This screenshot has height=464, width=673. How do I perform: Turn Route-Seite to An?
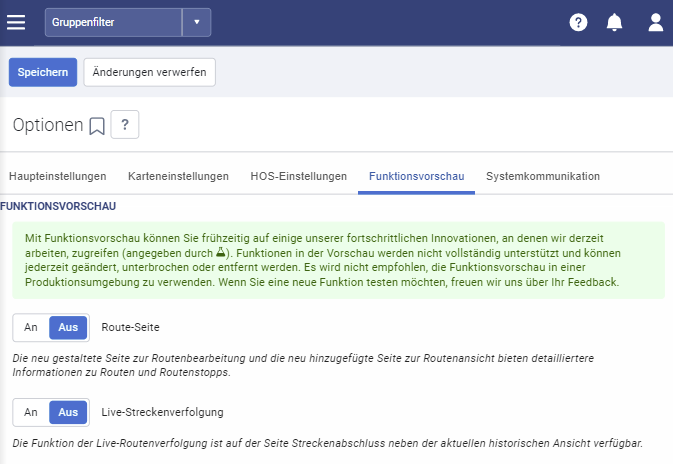(x=31, y=328)
